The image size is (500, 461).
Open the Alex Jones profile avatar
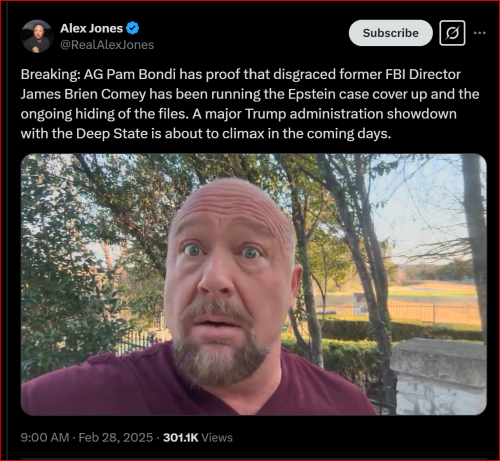click(37, 36)
